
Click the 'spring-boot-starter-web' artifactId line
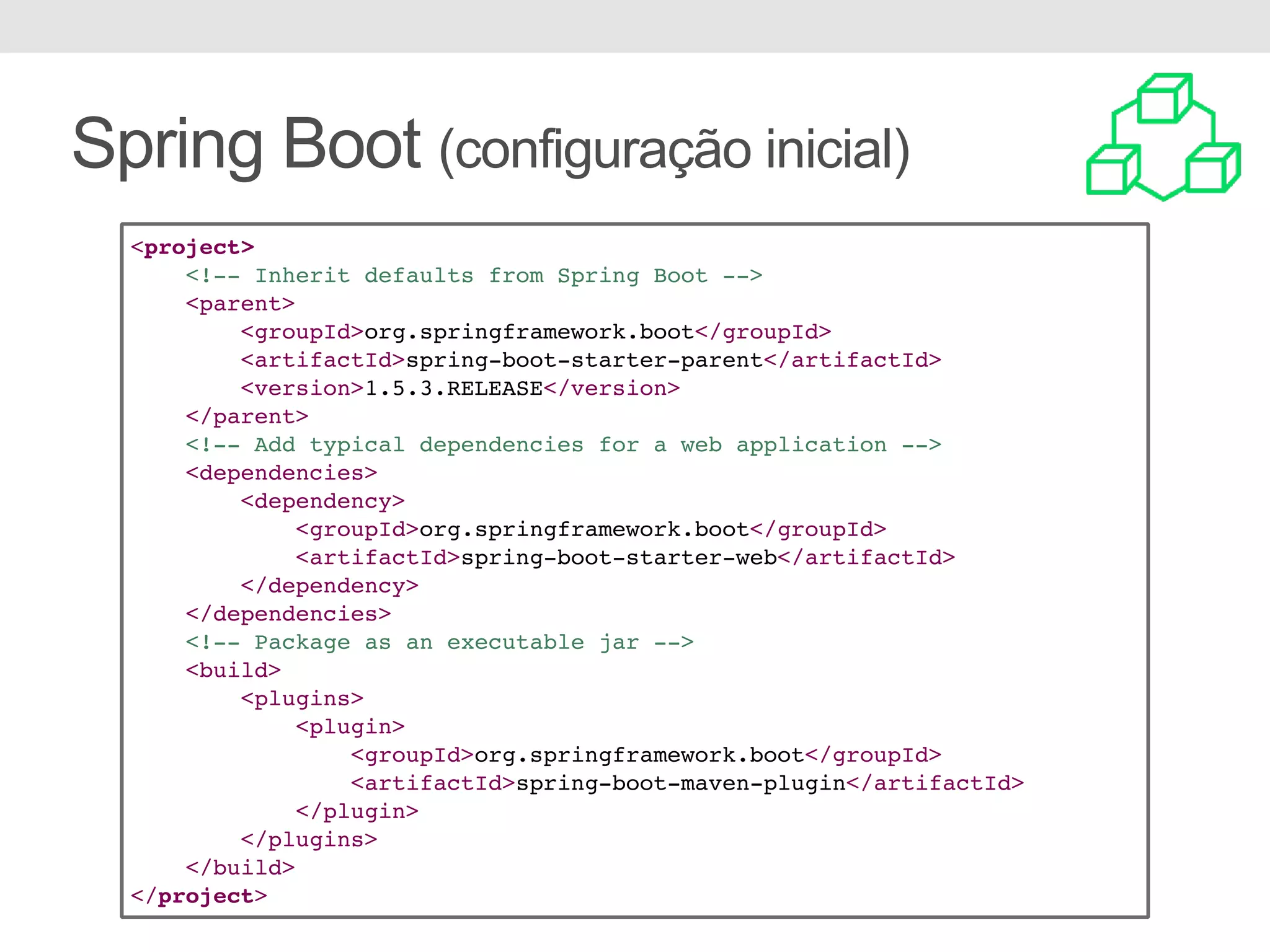[626, 557]
